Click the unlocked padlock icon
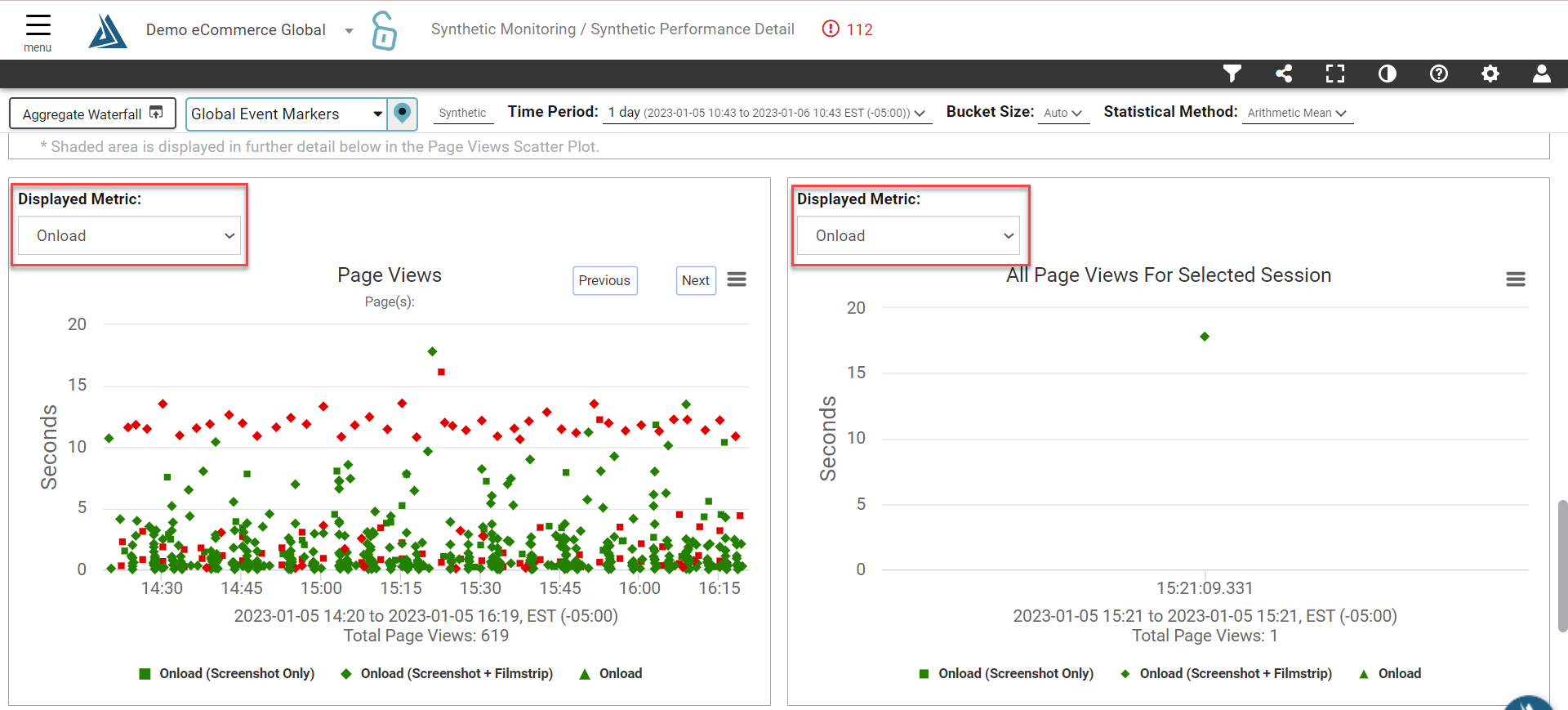The image size is (1568, 710). click(384, 30)
